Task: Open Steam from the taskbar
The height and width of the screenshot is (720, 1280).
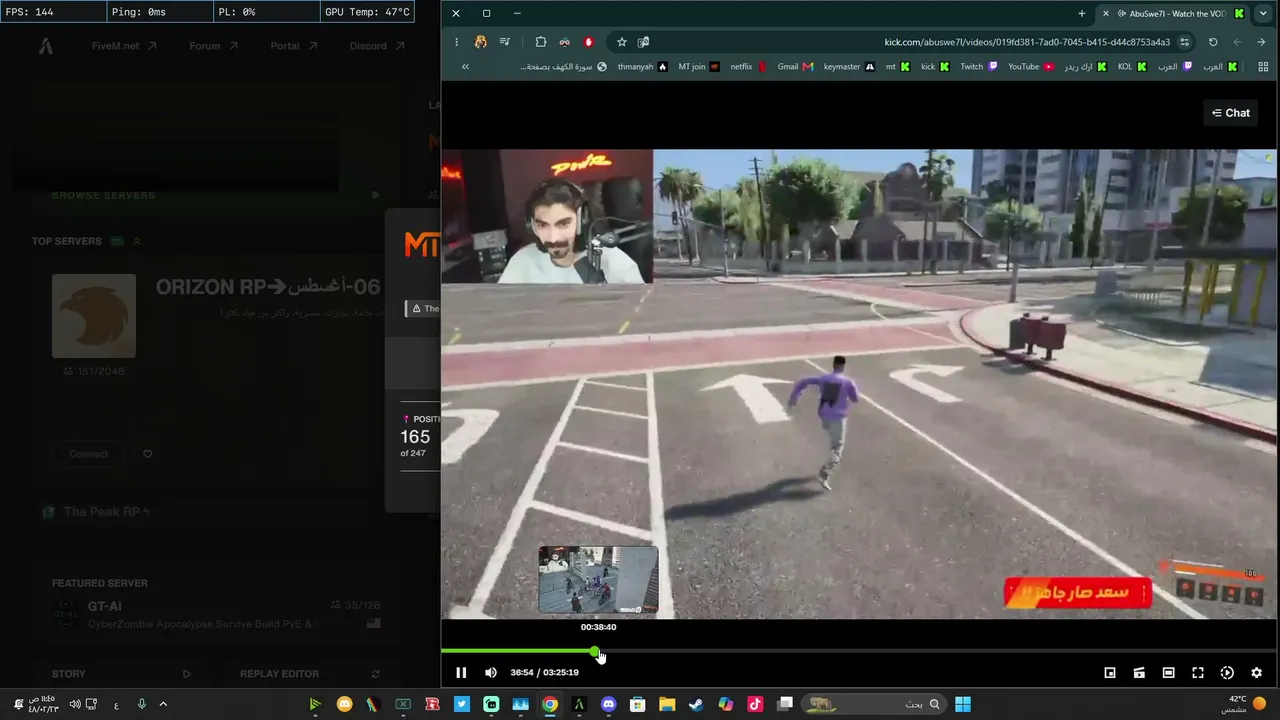Action: click(696, 704)
